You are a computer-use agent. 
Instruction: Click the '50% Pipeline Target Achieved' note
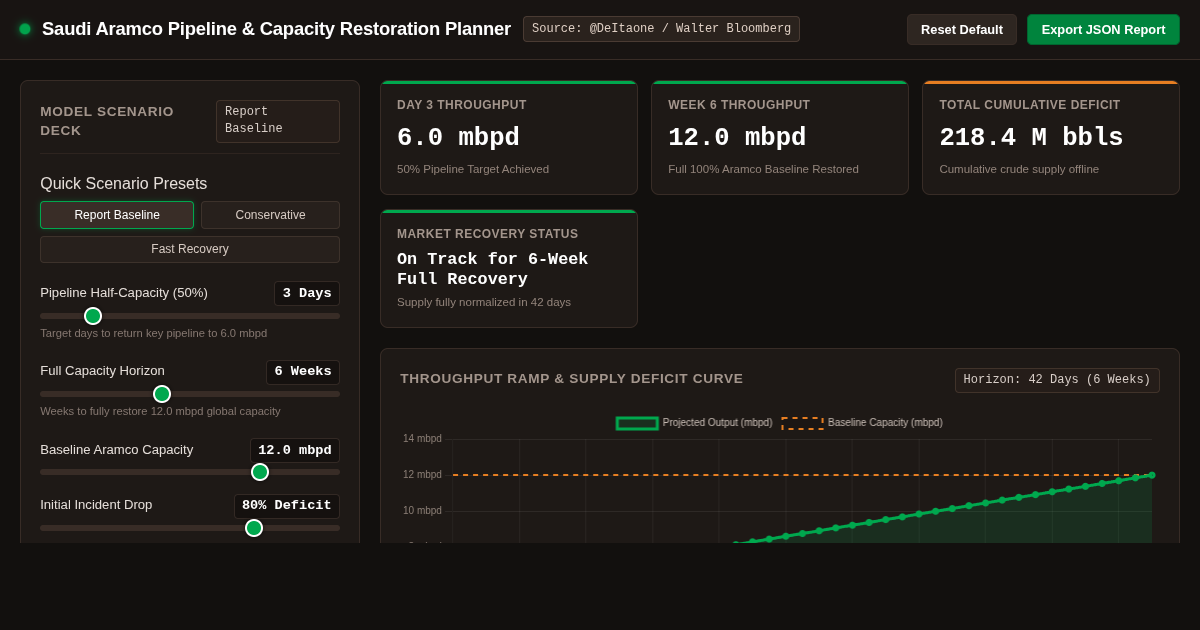tap(473, 169)
